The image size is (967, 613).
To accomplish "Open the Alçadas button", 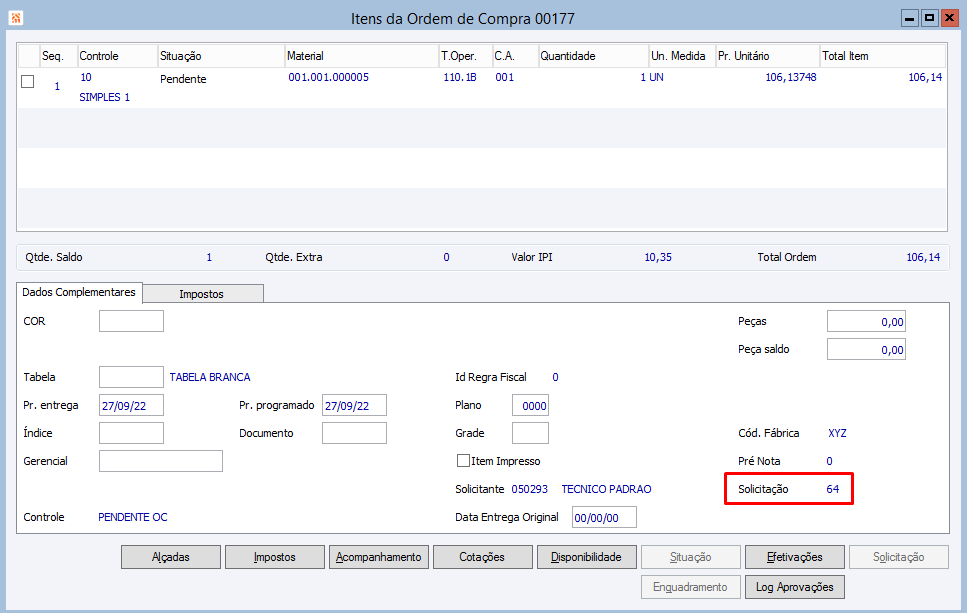I will tap(171, 557).
